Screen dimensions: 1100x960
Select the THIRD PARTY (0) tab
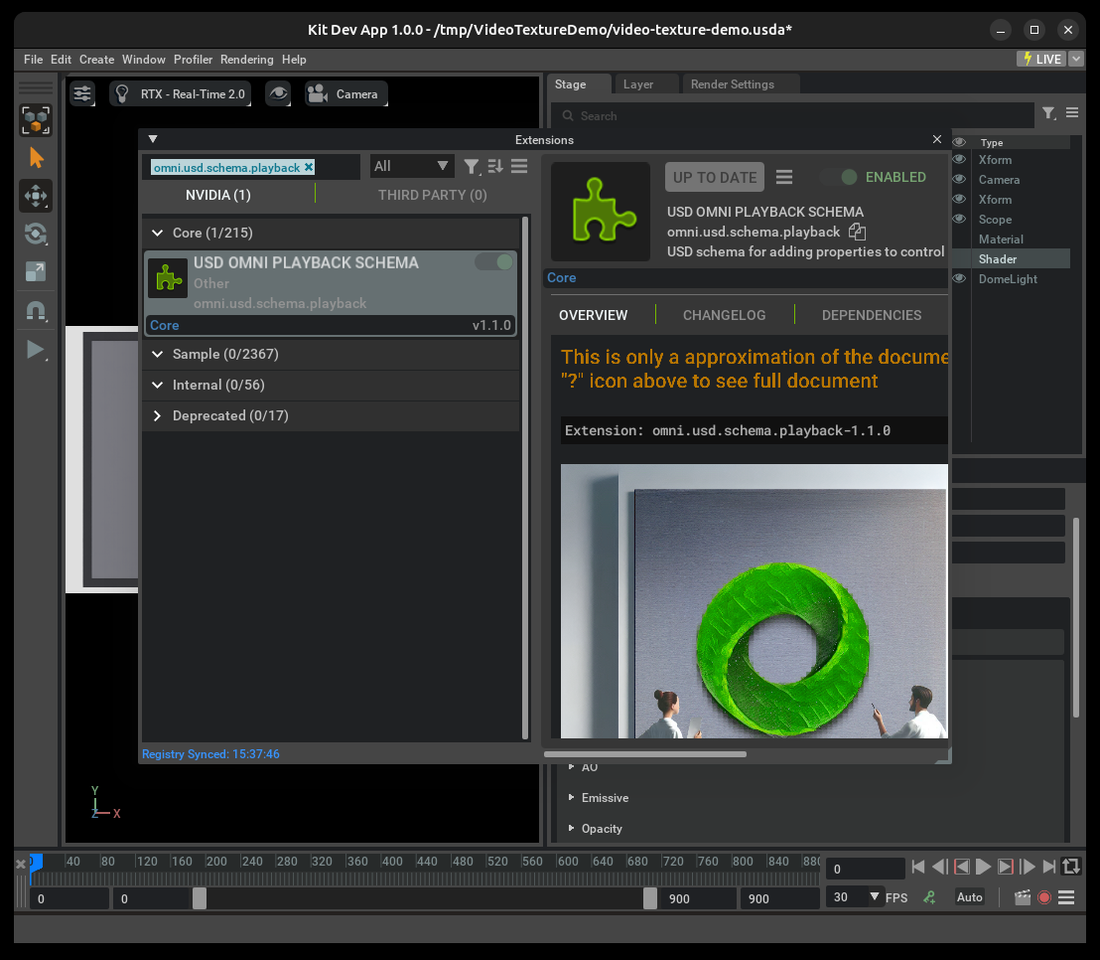[x=432, y=195]
